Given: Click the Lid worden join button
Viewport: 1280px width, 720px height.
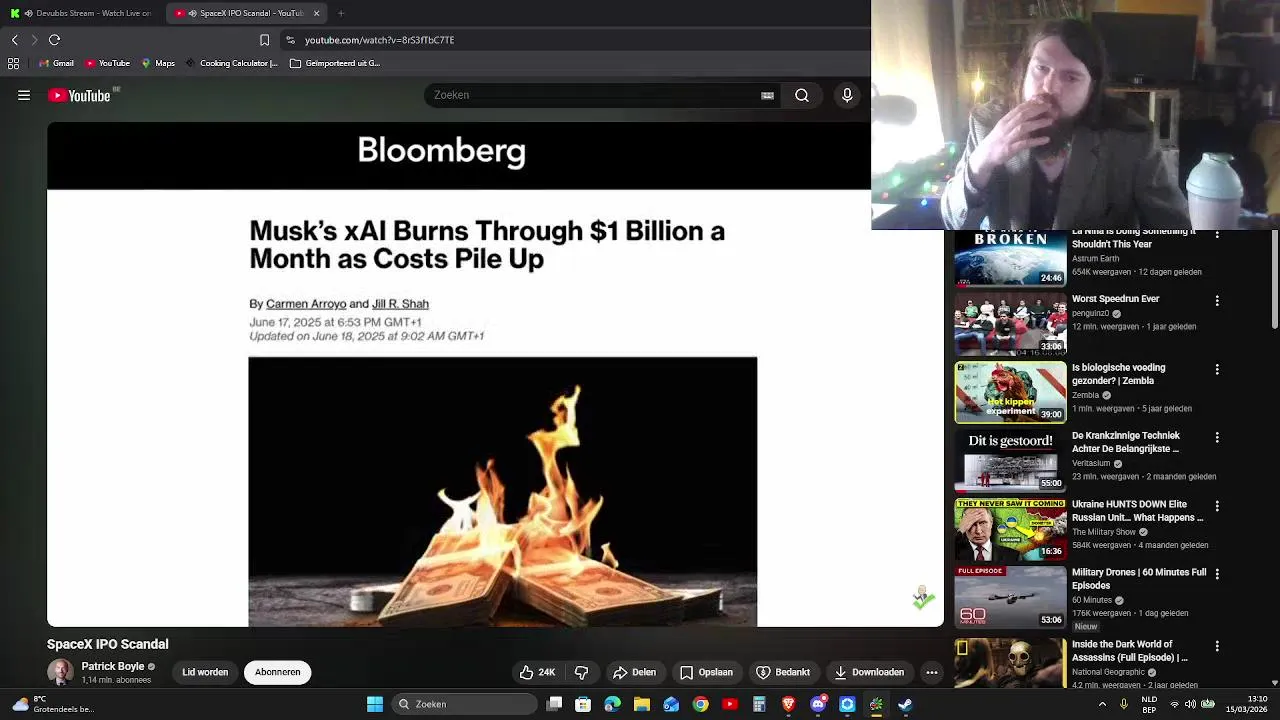Looking at the screenshot, I should (x=205, y=672).
